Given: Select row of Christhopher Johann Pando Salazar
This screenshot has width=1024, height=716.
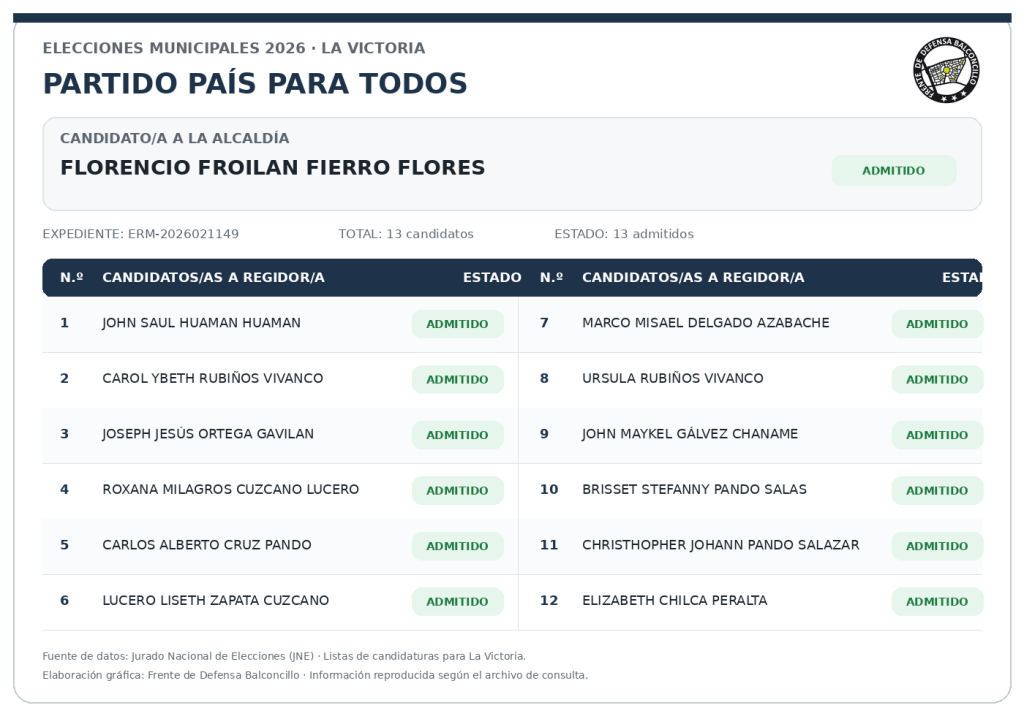Looking at the screenshot, I should click(750, 547).
